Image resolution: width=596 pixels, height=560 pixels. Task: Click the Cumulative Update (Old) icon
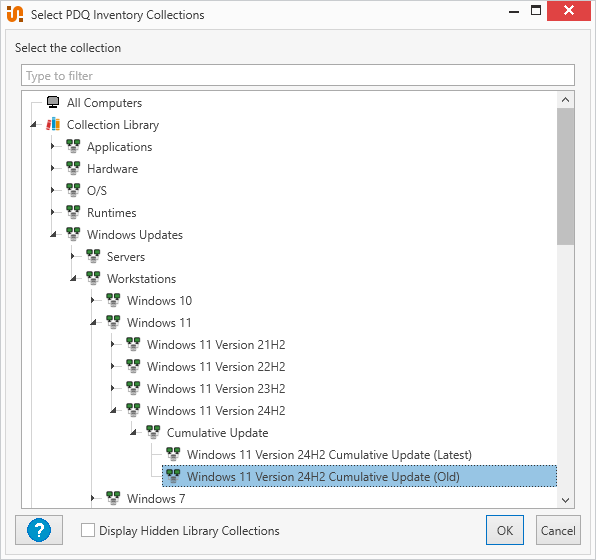point(173,476)
